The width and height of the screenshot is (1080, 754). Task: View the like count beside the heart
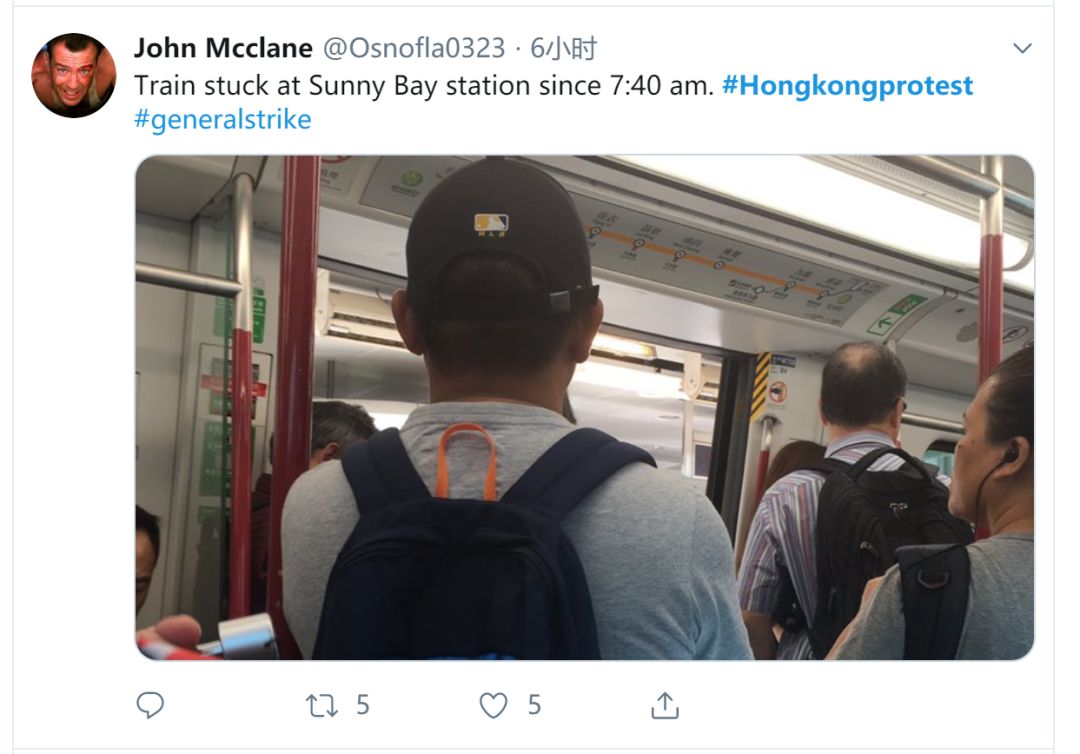[534, 705]
